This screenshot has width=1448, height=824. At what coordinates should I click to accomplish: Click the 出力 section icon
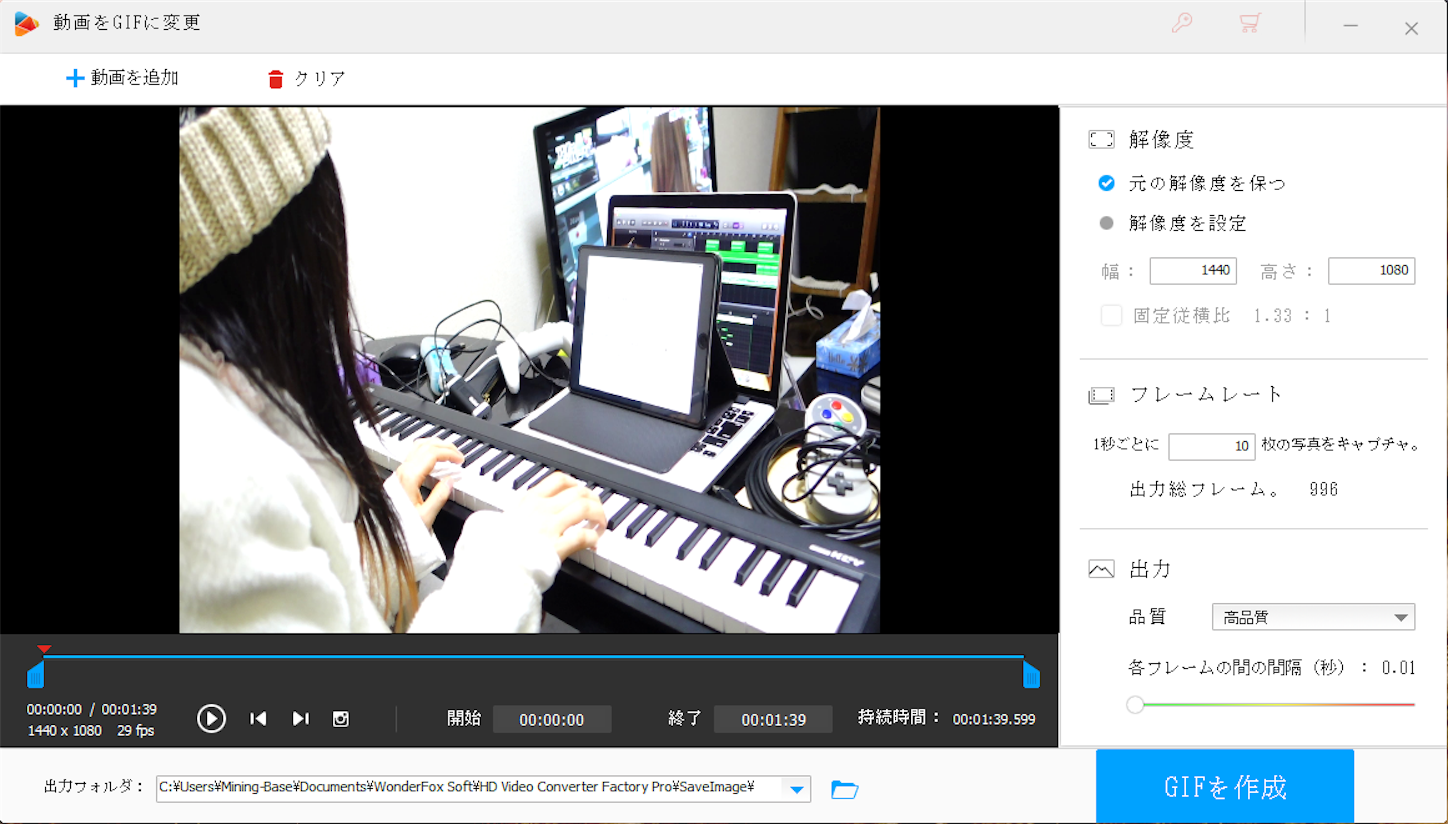click(1100, 567)
